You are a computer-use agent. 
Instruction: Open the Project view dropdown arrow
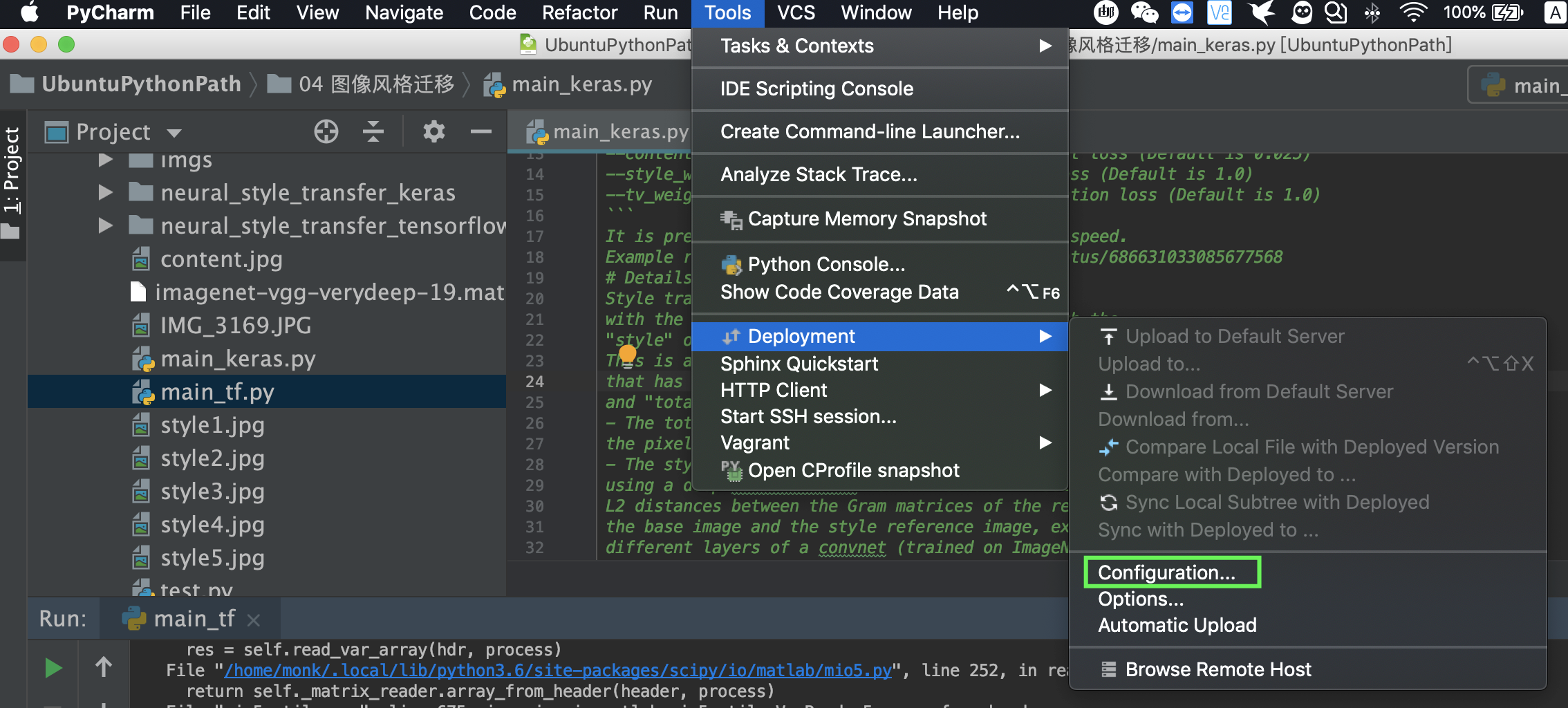[x=174, y=133]
